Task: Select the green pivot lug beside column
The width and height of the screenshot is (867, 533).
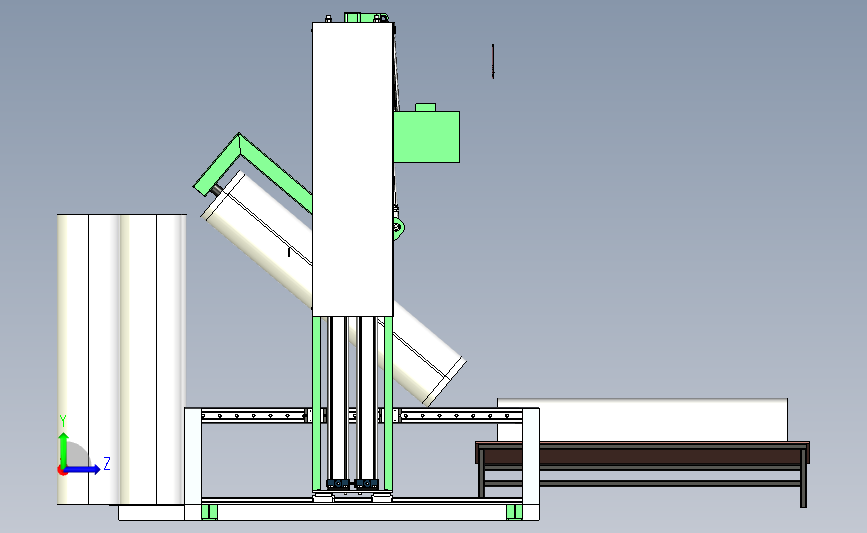Action: point(398,227)
